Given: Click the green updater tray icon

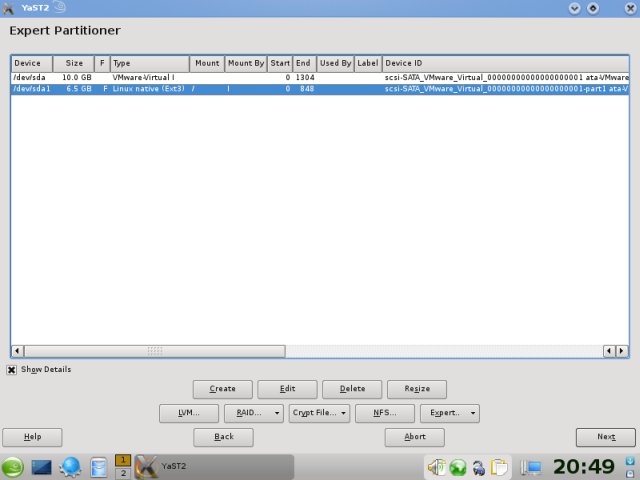Looking at the screenshot, I should 458,468.
